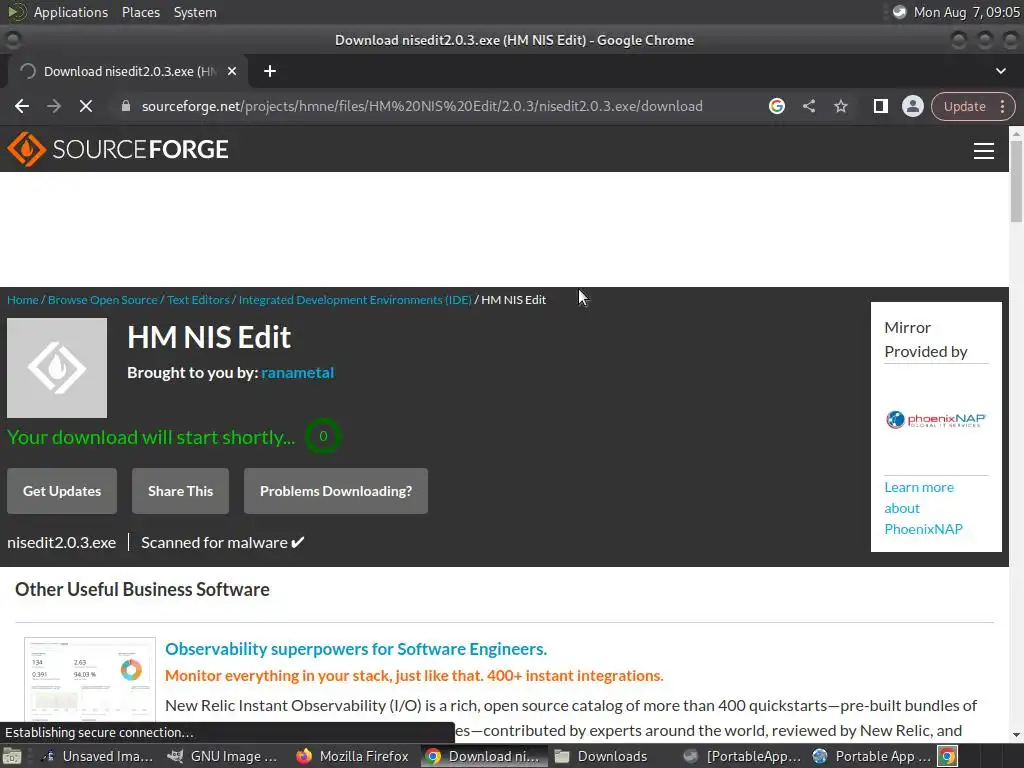Image resolution: width=1024 pixels, height=768 pixels.
Task: Open Chrome profile avatar
Action: click(x=912, y=106)
